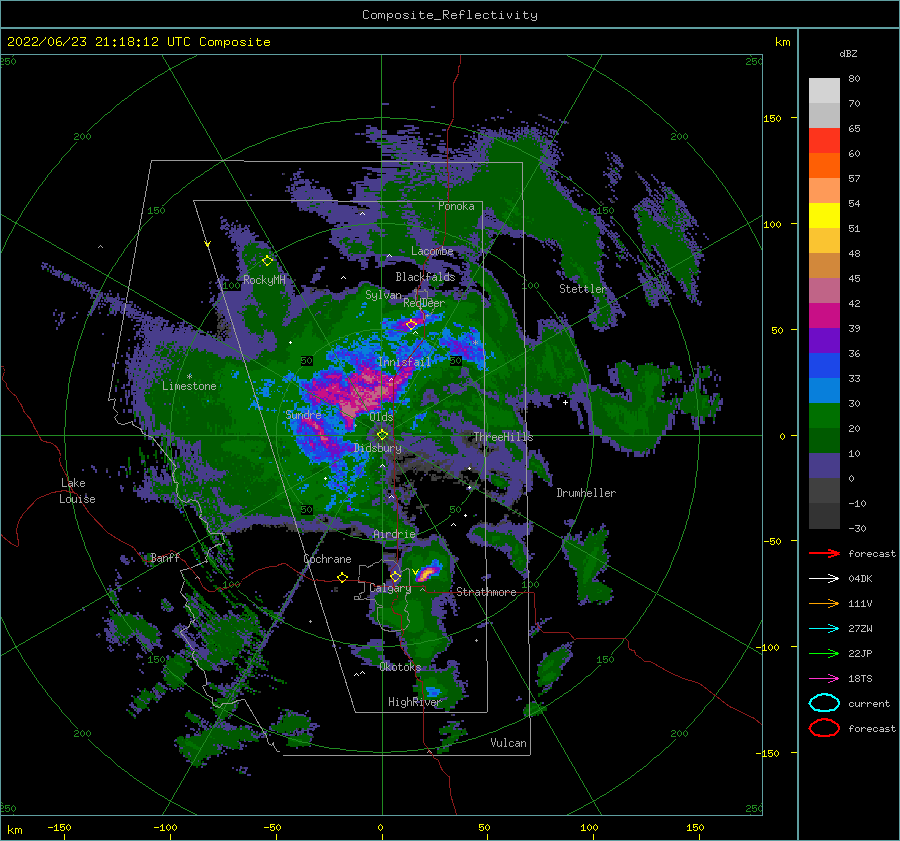The height and width of the screenshot is (841, 900).
Task: Click the asterisk marker above Limestone
Action: pos(189,377)
